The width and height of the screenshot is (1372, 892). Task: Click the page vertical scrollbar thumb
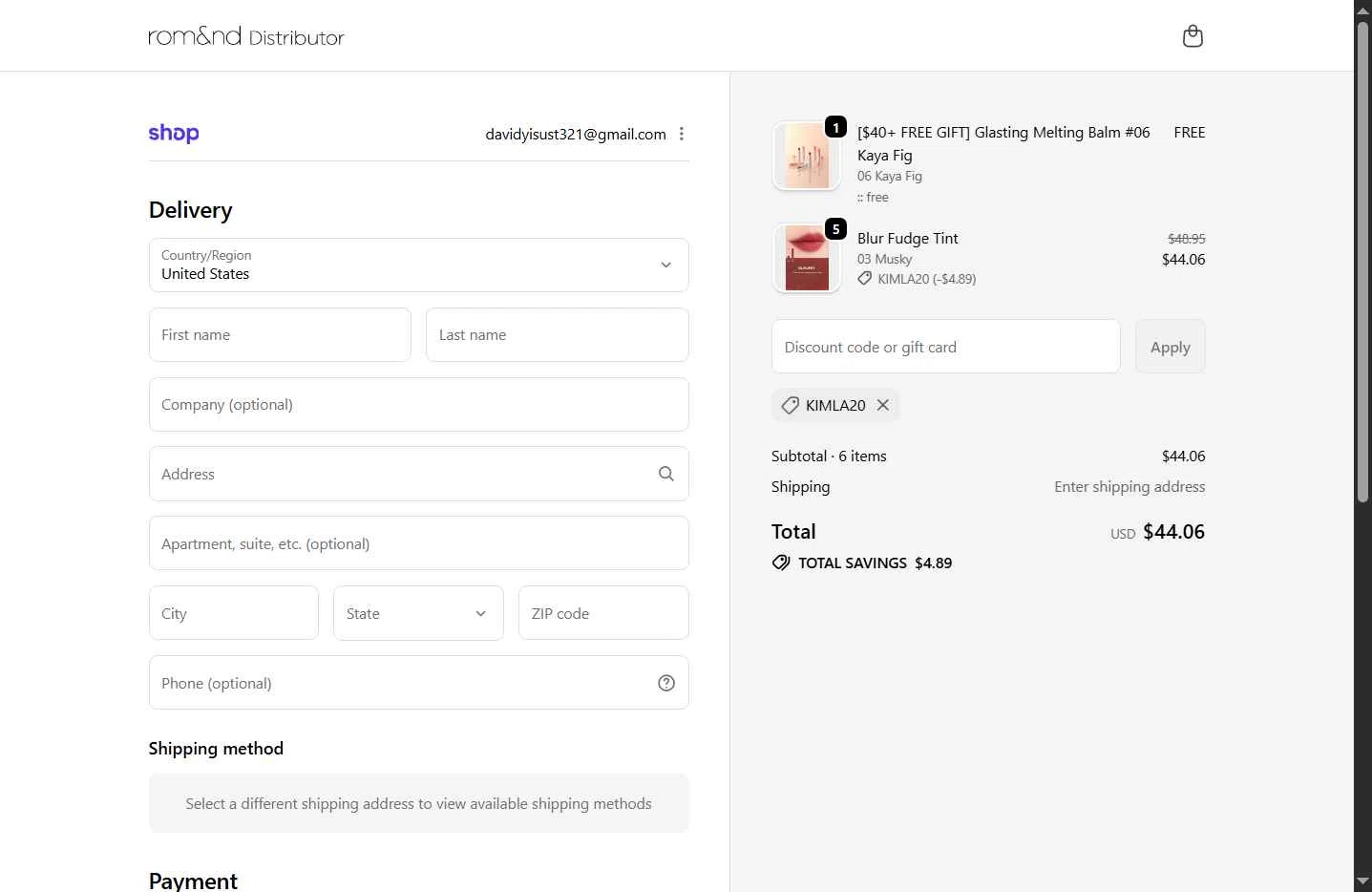click(x=1363, y=262)
